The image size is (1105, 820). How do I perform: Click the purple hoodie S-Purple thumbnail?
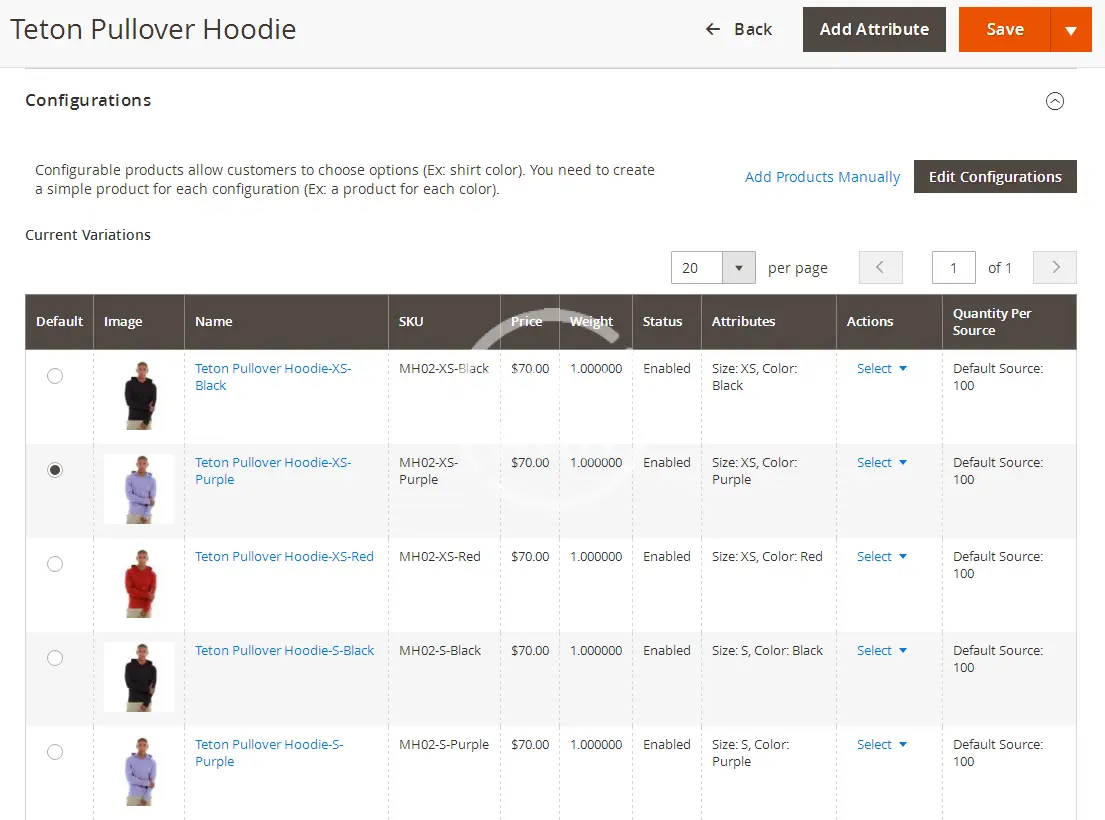[x=139, y=772]
